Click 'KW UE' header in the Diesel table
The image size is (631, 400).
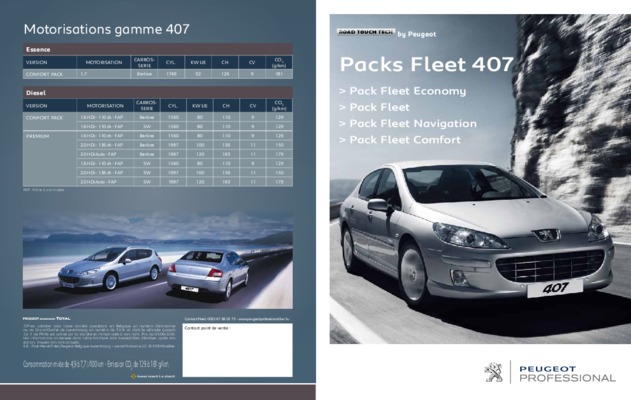click(200, 105)
